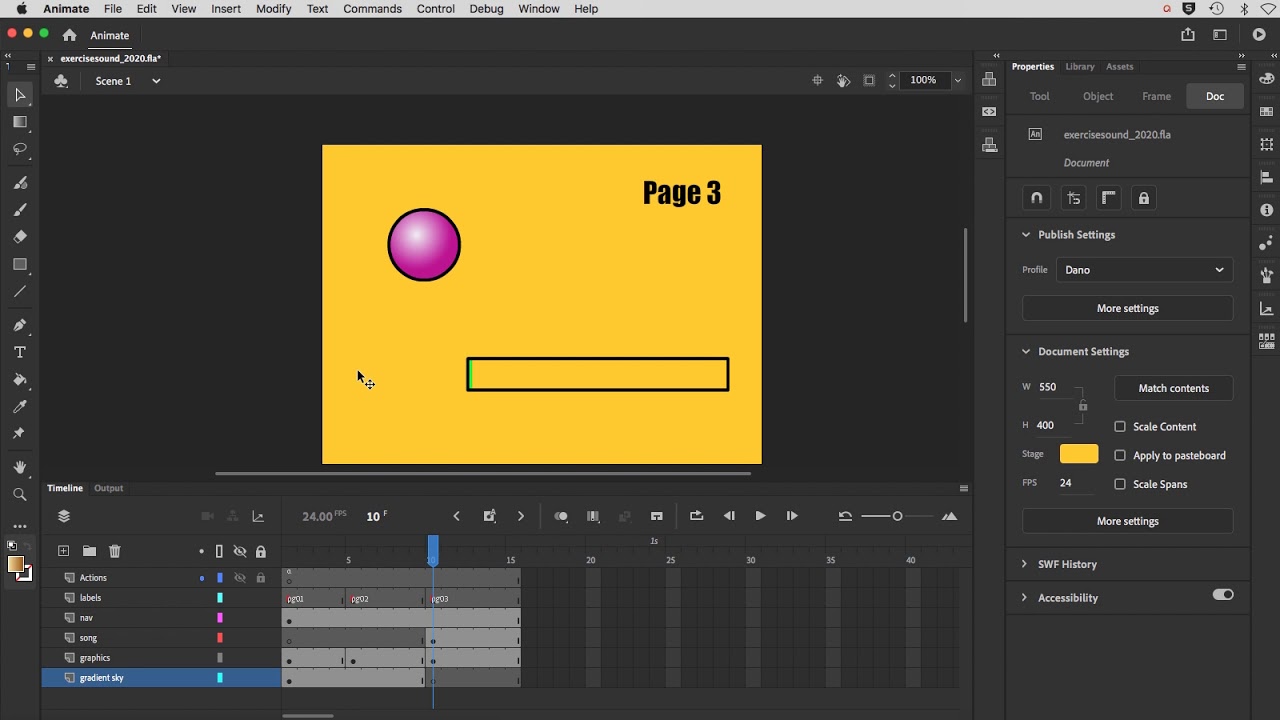Switch to the Output tab

tap(108, 489)
